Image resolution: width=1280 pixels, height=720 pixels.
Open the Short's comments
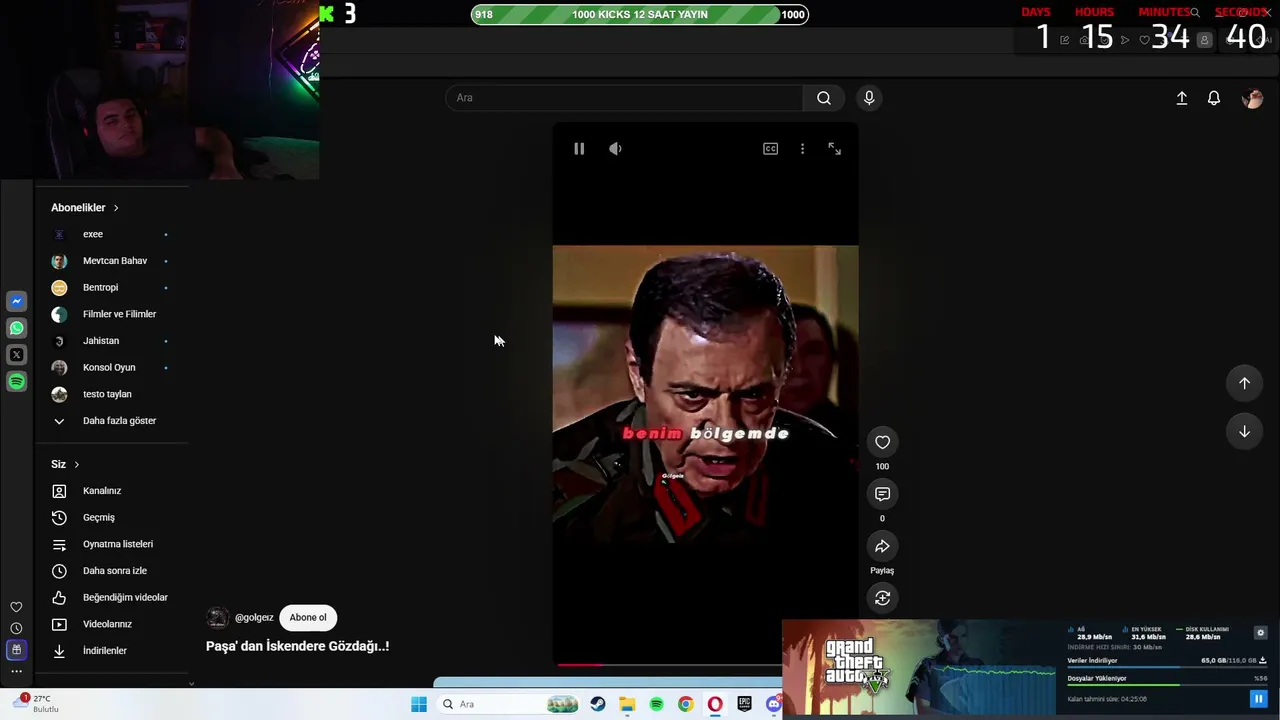pyautogui.click(x=882, y=494)
